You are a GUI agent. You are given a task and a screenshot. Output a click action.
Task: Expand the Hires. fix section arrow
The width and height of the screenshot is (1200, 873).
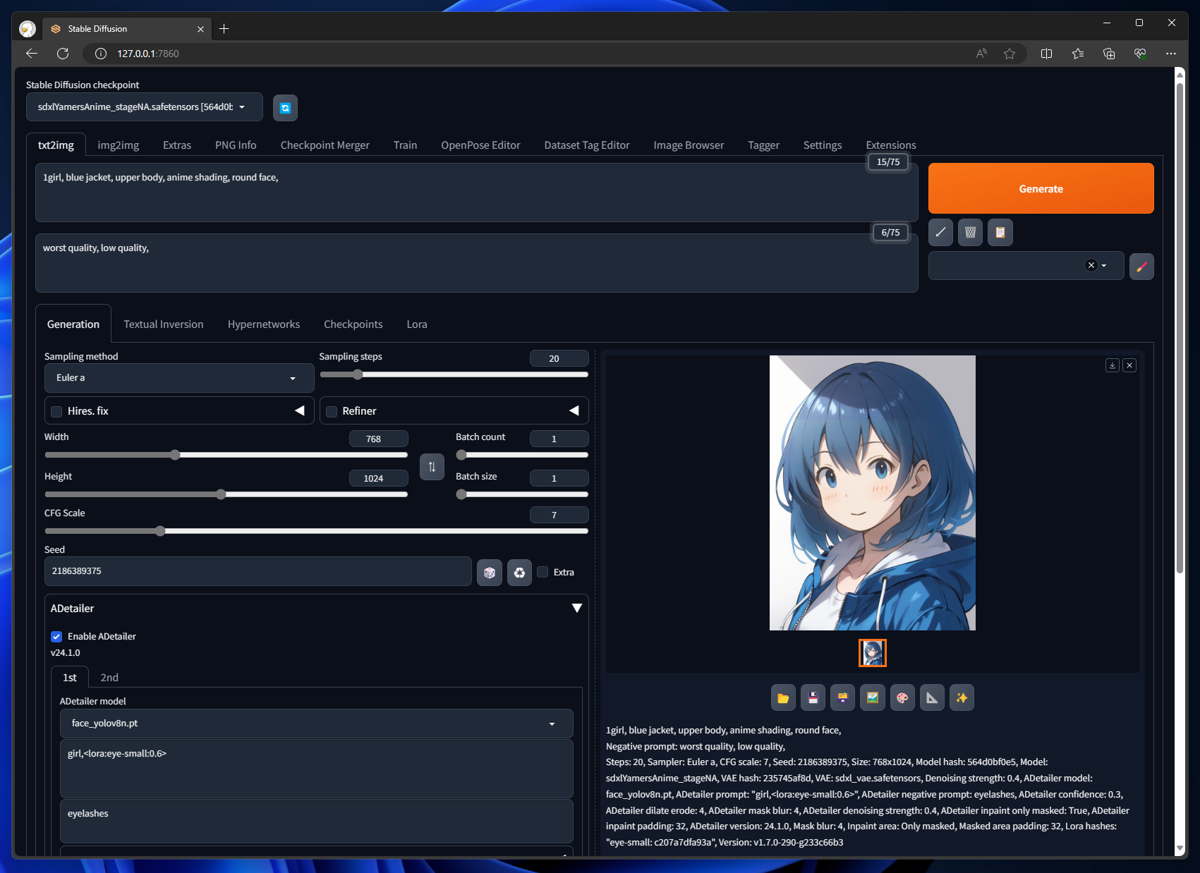click(299, 411)
